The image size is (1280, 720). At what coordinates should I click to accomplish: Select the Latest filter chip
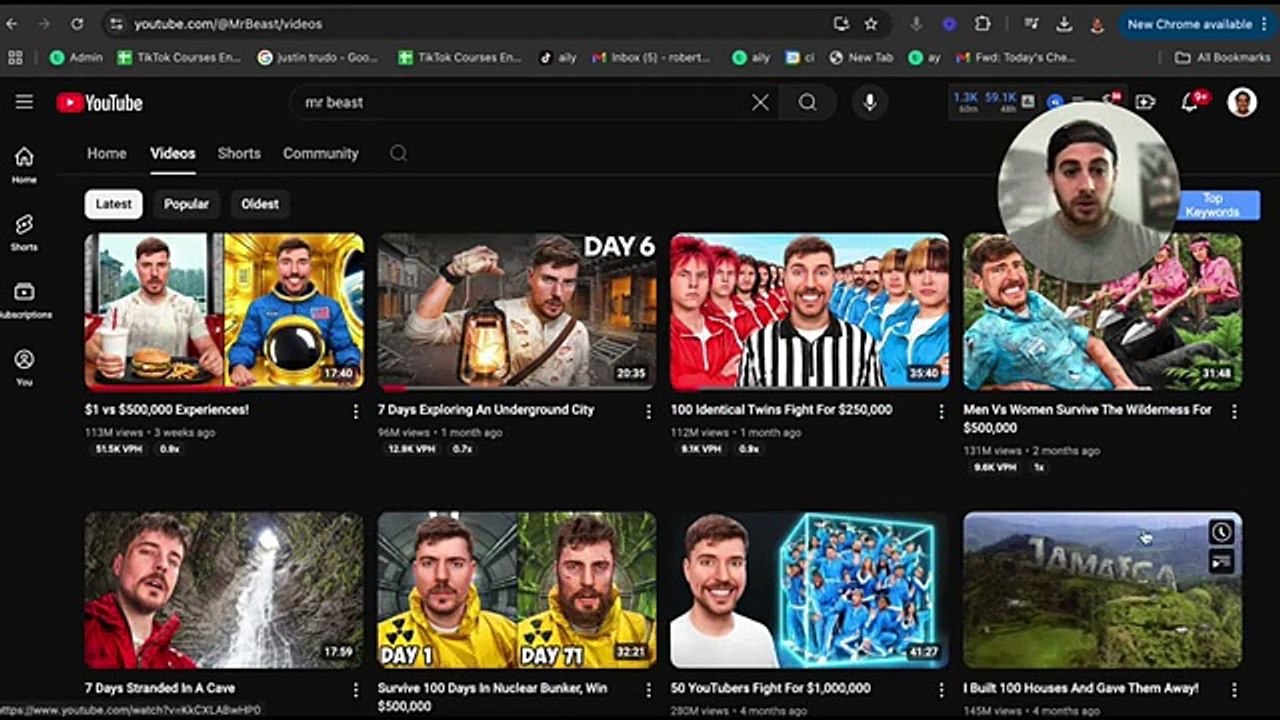tap(113, 204)
